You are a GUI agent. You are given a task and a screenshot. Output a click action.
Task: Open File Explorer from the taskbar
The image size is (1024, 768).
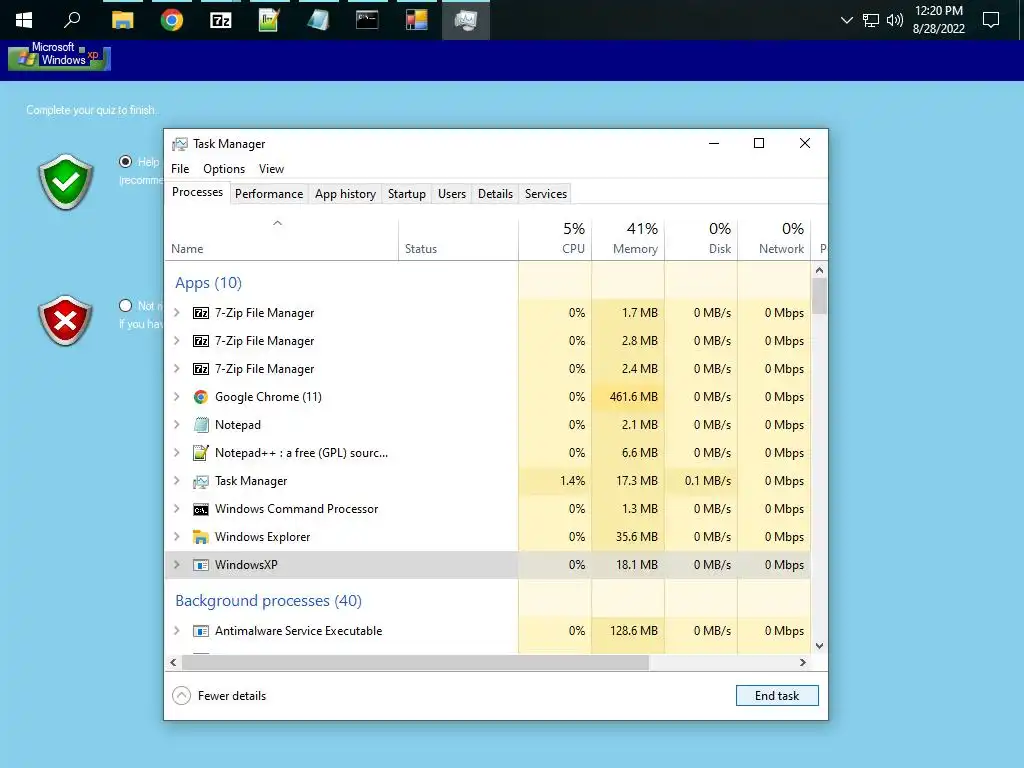122,20
